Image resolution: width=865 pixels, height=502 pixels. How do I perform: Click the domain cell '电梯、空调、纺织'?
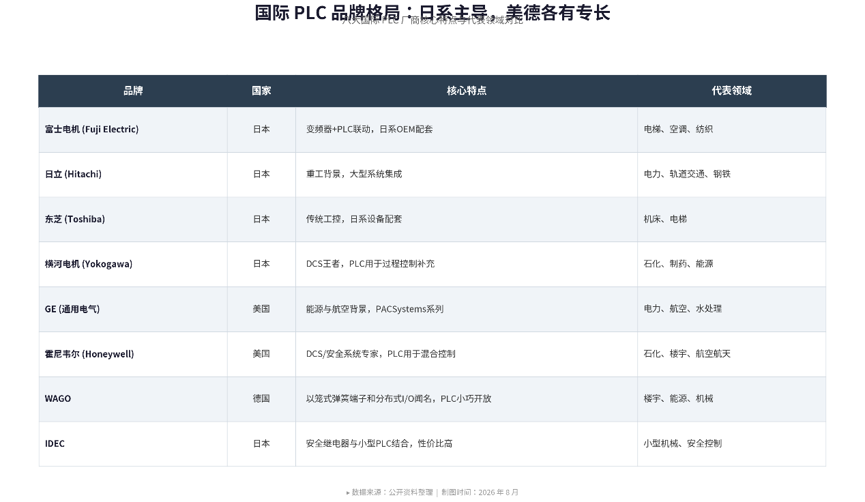(x=731, y=130)
